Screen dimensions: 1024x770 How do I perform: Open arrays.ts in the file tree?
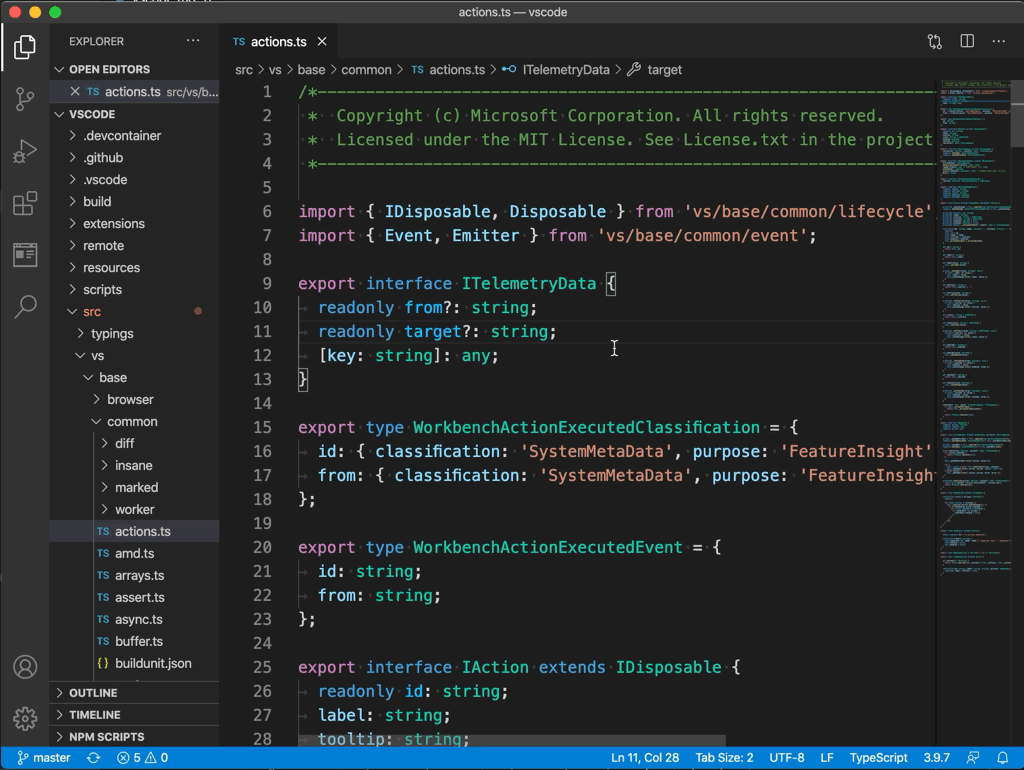(139, 576)
